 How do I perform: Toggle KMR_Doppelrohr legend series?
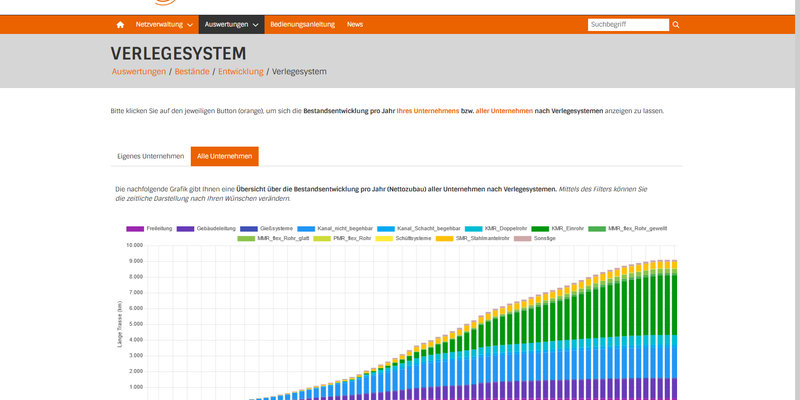497,229
